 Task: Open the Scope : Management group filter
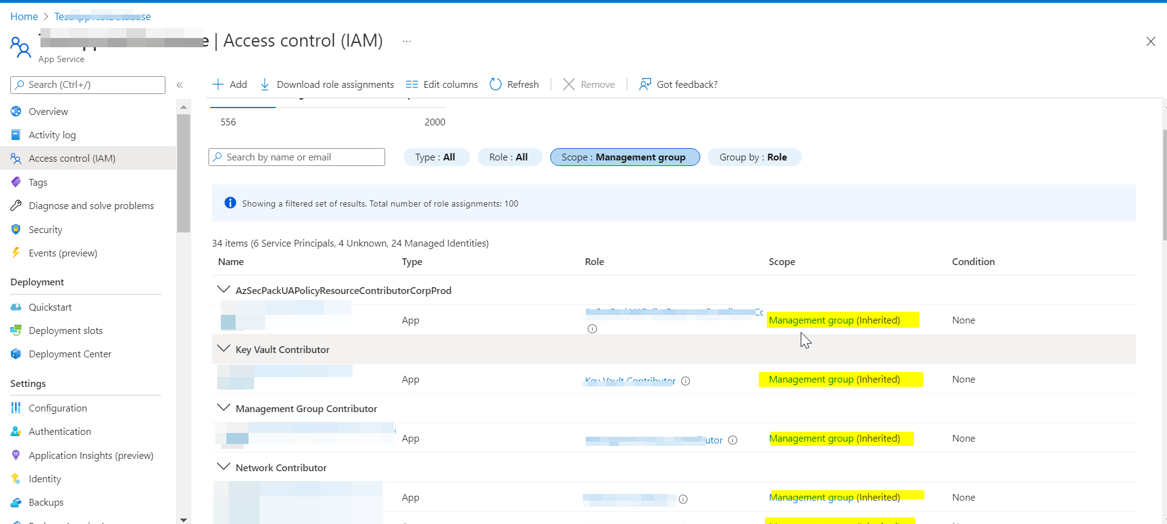point(625,157)
